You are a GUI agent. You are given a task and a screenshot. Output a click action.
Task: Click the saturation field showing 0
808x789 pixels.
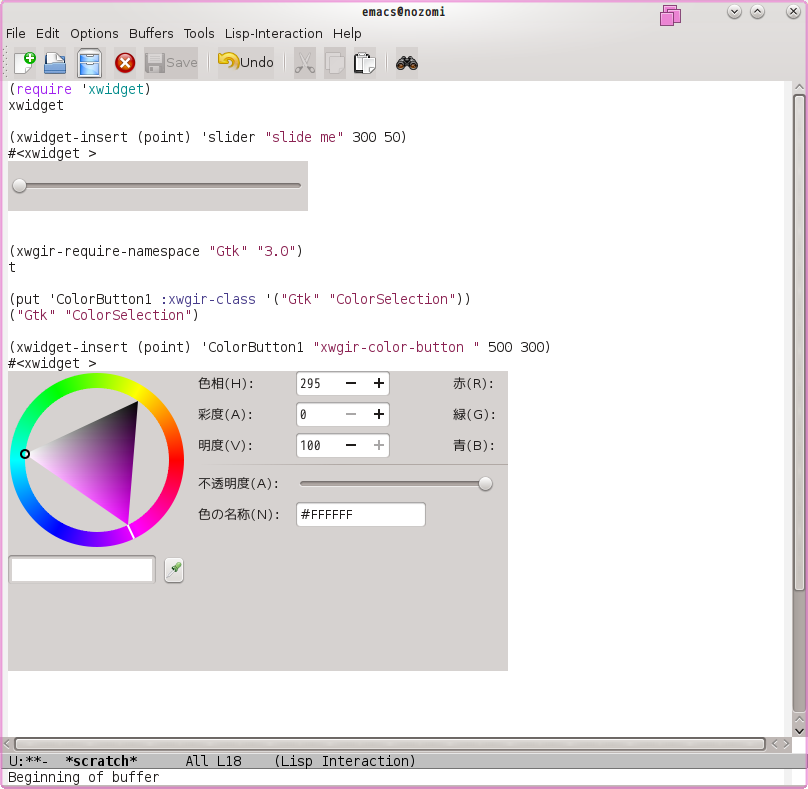[318, 414]
